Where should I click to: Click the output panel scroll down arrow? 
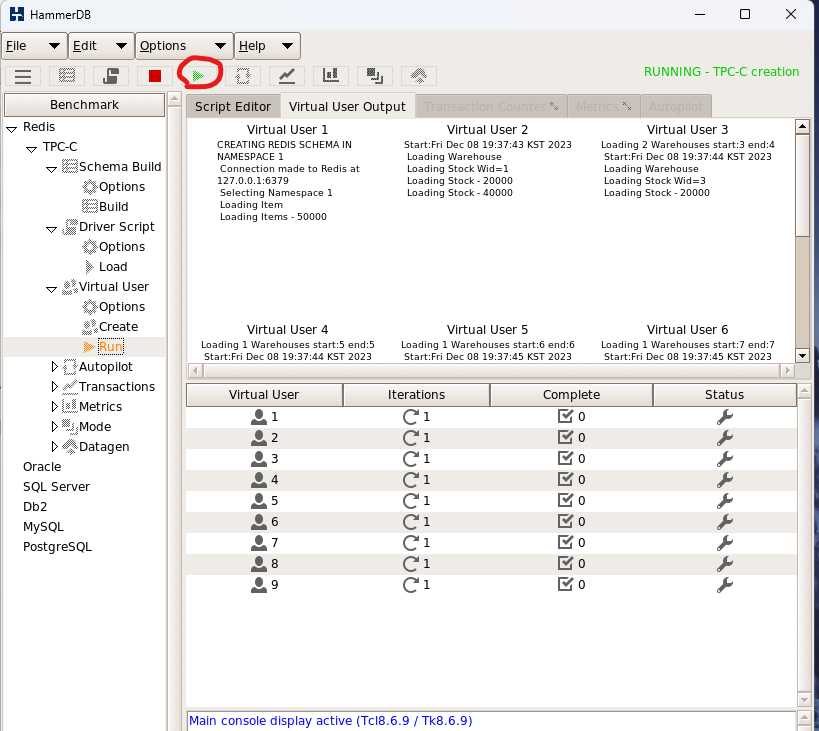802,356
